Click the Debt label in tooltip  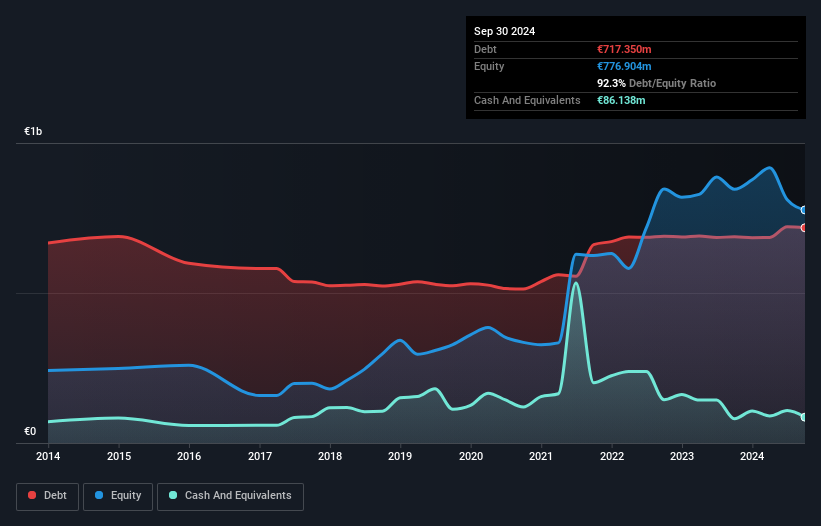pyautogui.click(x=485, y=49)
